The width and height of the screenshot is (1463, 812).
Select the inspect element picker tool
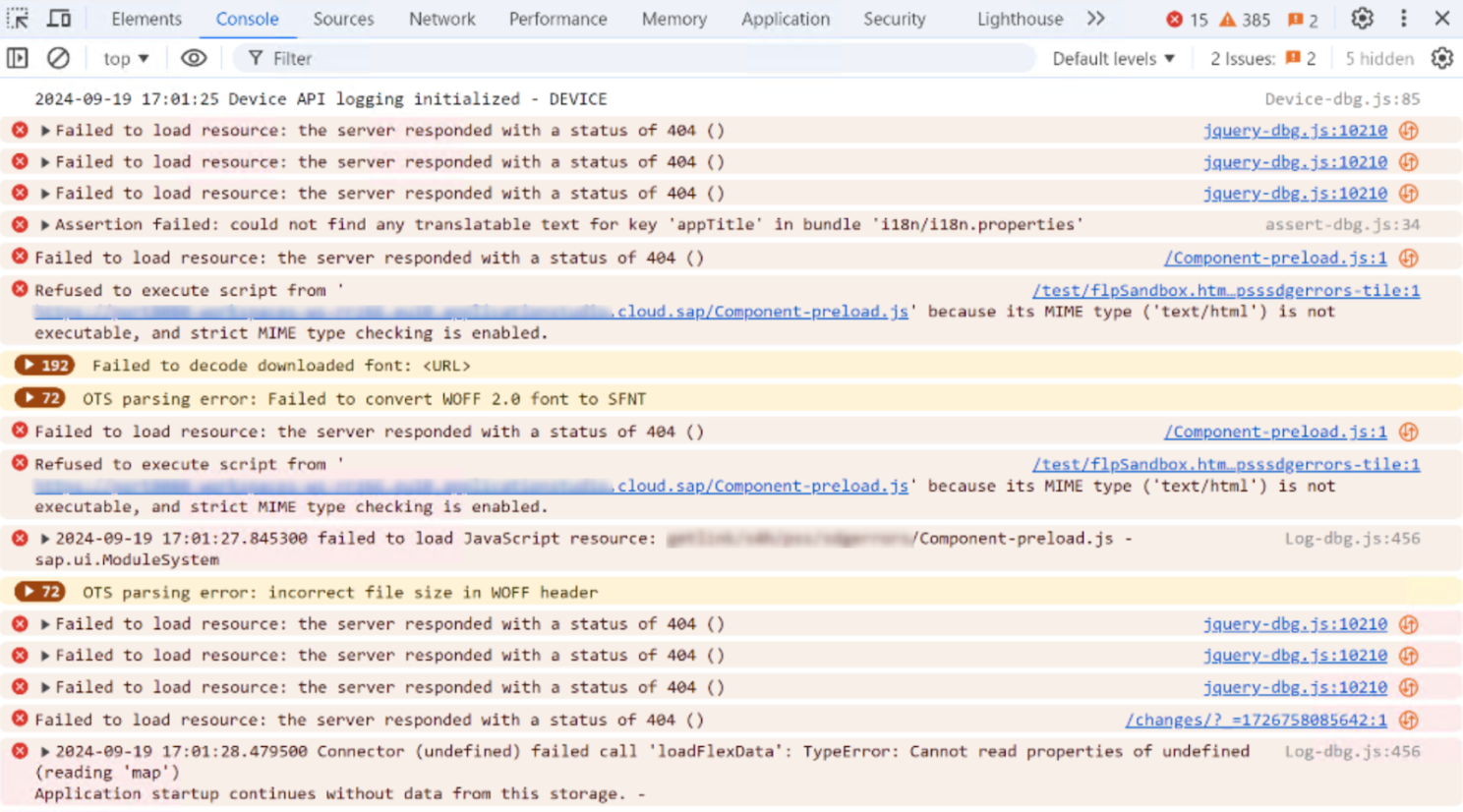pyautogui.click(x=18, y=18)
